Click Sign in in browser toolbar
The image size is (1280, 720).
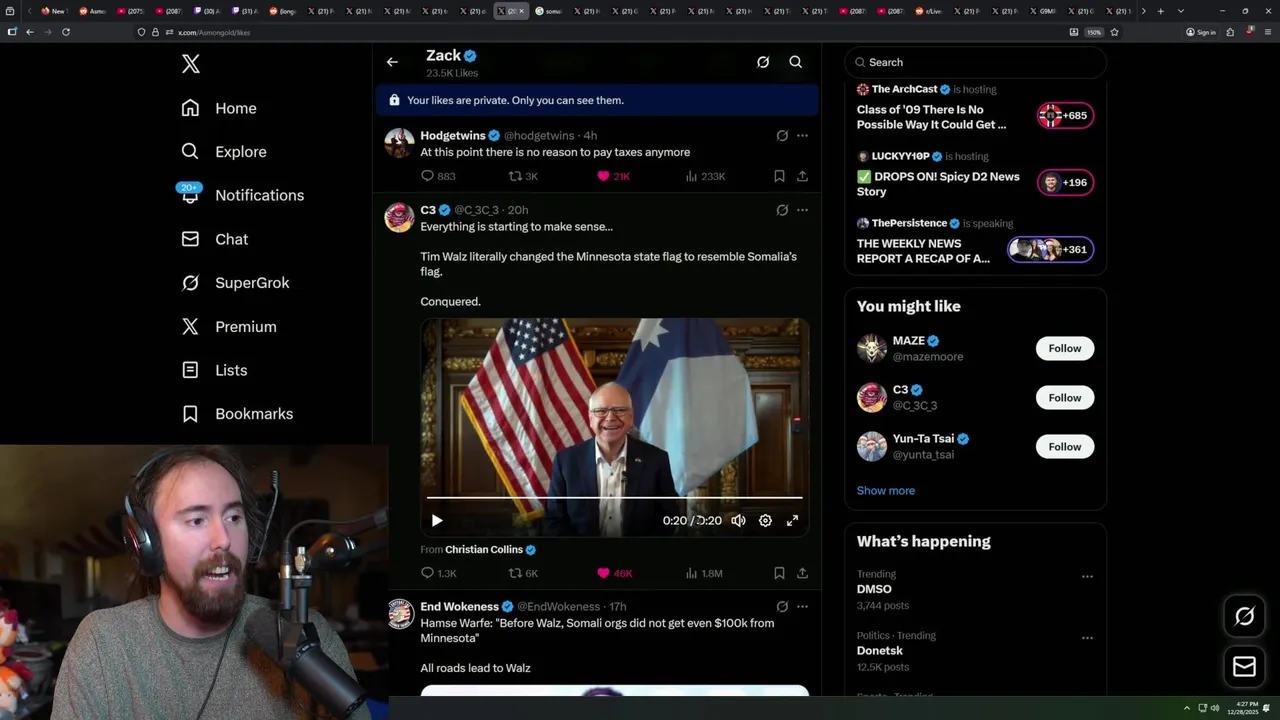click(x=1201, y=32)
